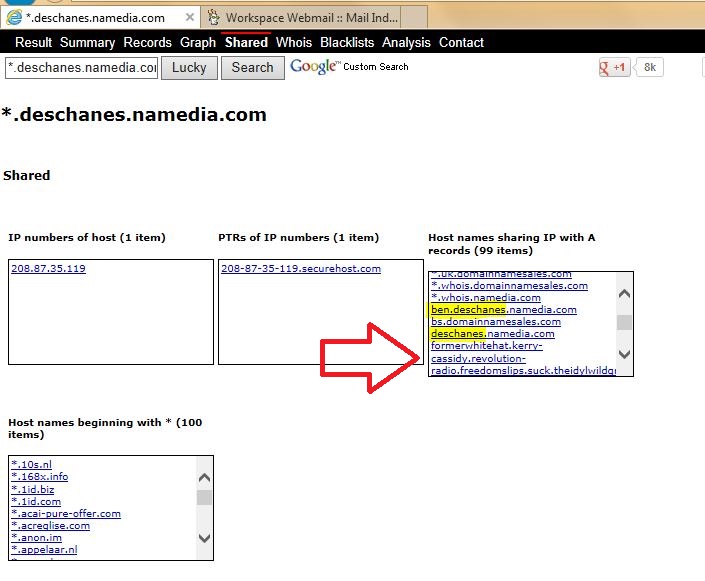705x581 pixels.
Task: Open the 208-87-35-119.securehost.com PTR link
Action: (x=300, y=269)
